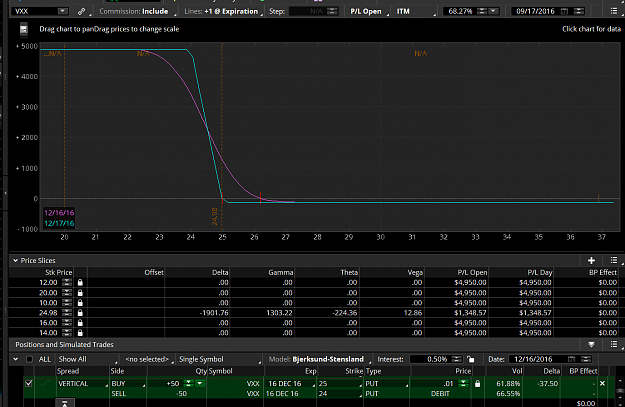This screenshot has width=625, height=407.
Task: Click the chart settings icon beside drag hint
Action: coord(24,29)
